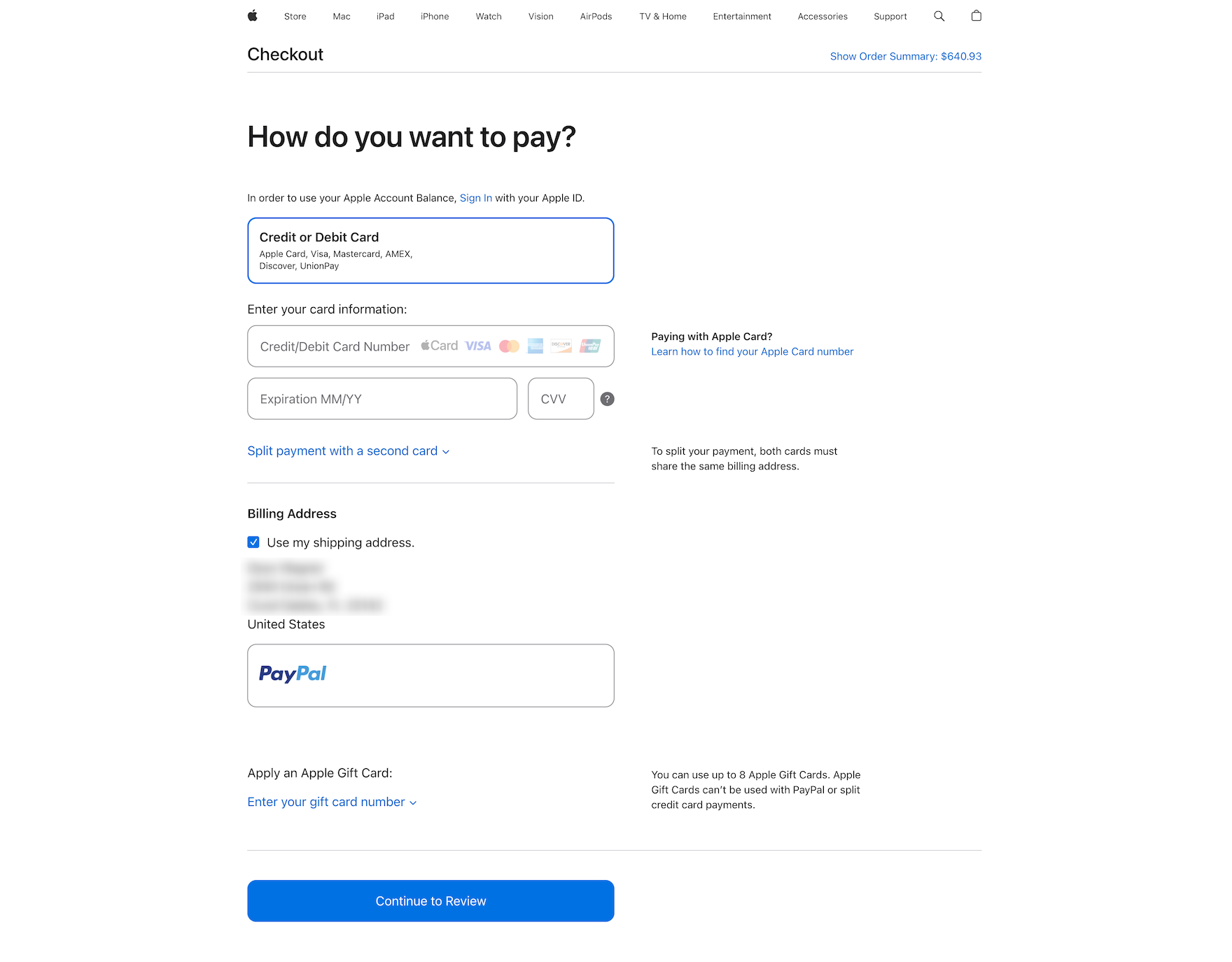Click the CVV help question mark icon

click(607, 399)
